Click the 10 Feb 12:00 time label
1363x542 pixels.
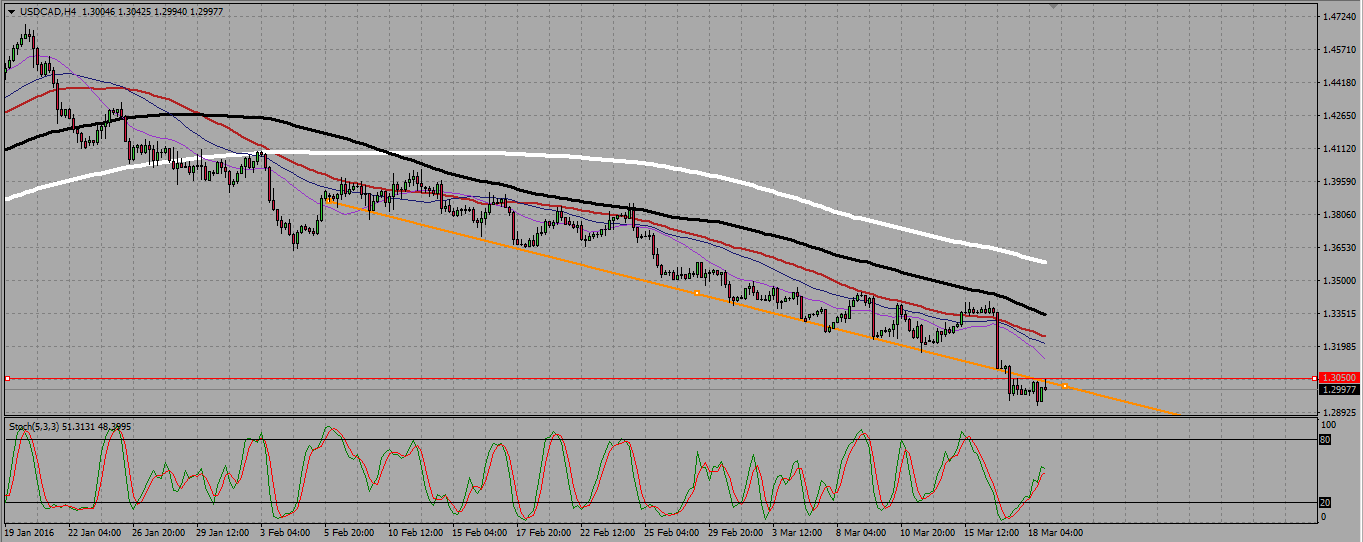click(x=416, y=532)
